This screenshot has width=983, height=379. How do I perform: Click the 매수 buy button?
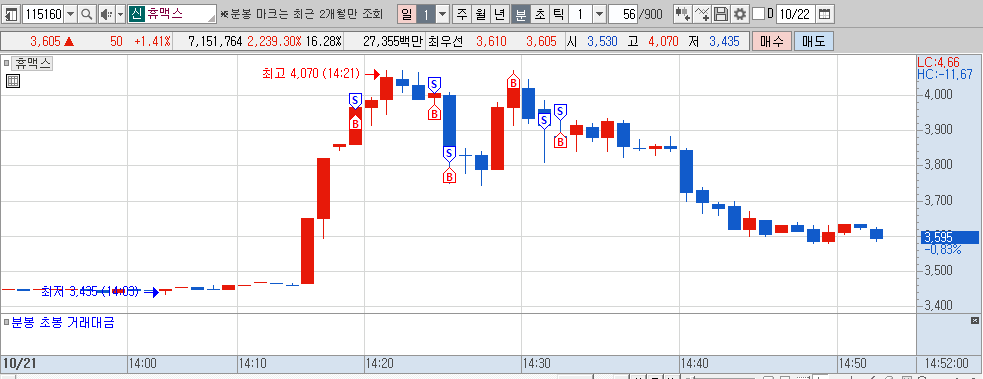click(772, 42)
